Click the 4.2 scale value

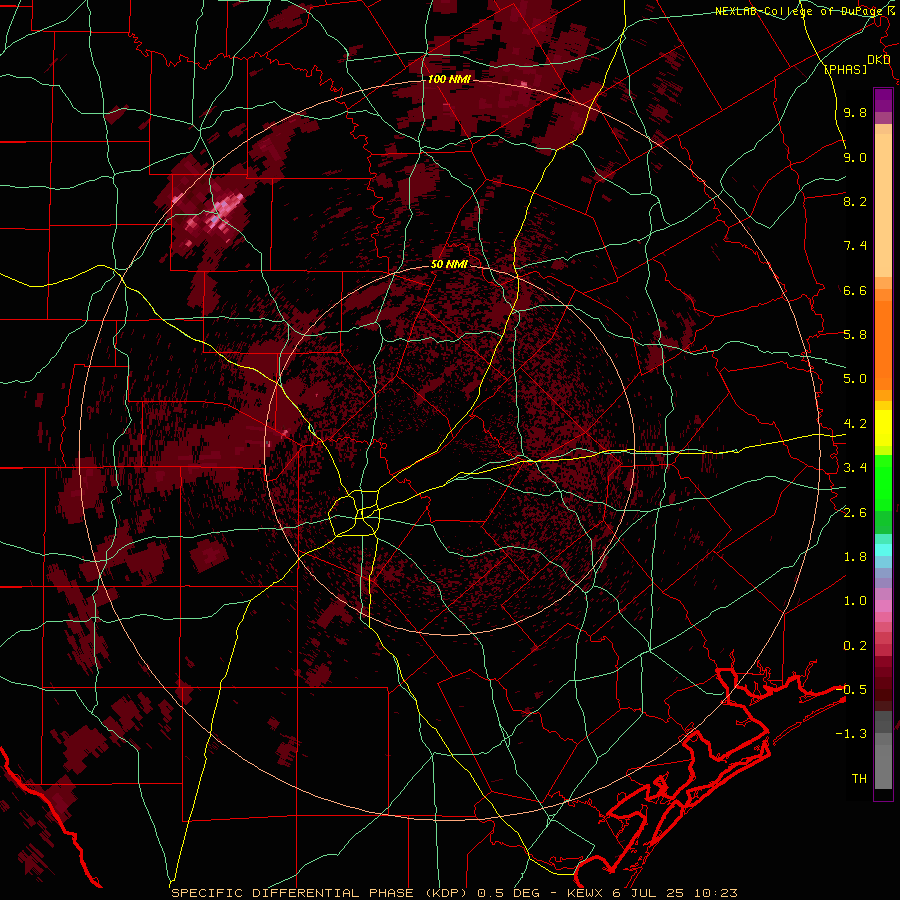coord(855,424)
